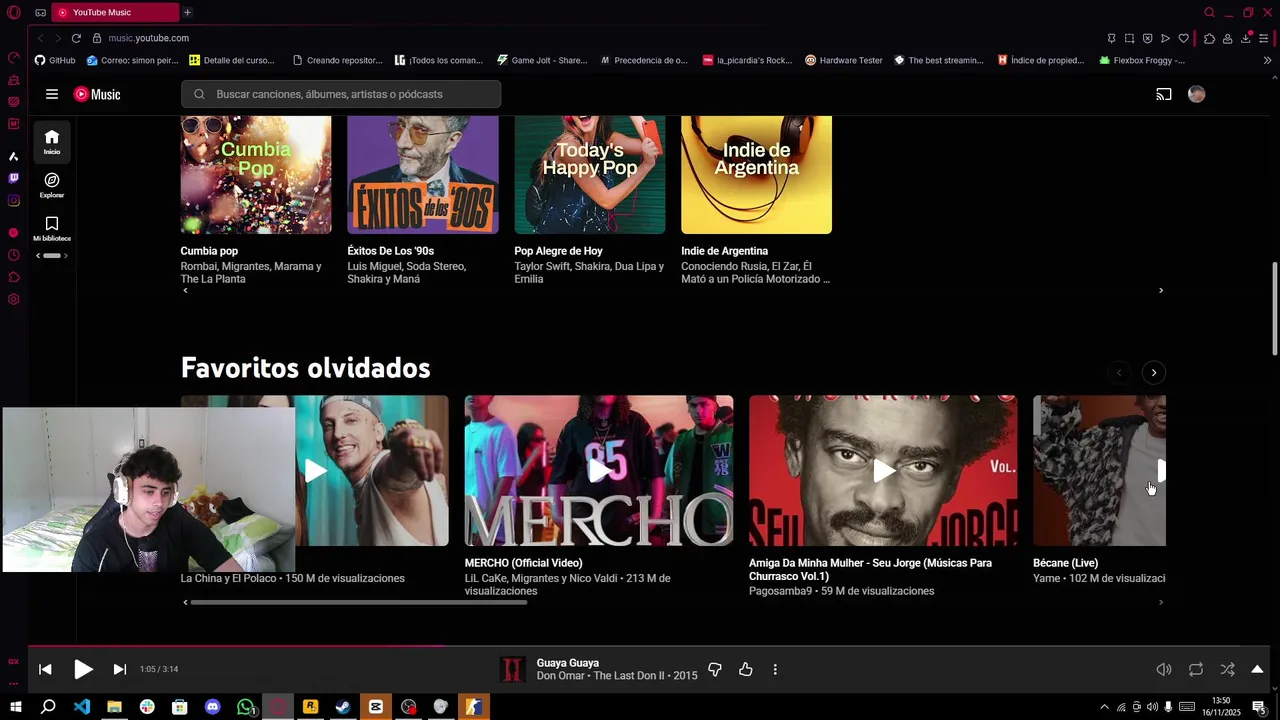Screen dimensions: 1280x720
Task: Show hidden system tray icons
Action: [x=1104, y=707]
